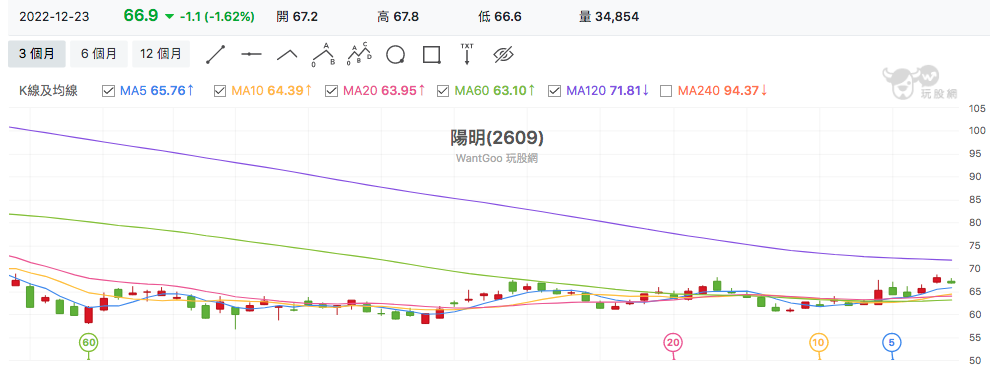Click the high price 高 67.8
This screenshot has height=370, width=990.
[x=398, y=17]
